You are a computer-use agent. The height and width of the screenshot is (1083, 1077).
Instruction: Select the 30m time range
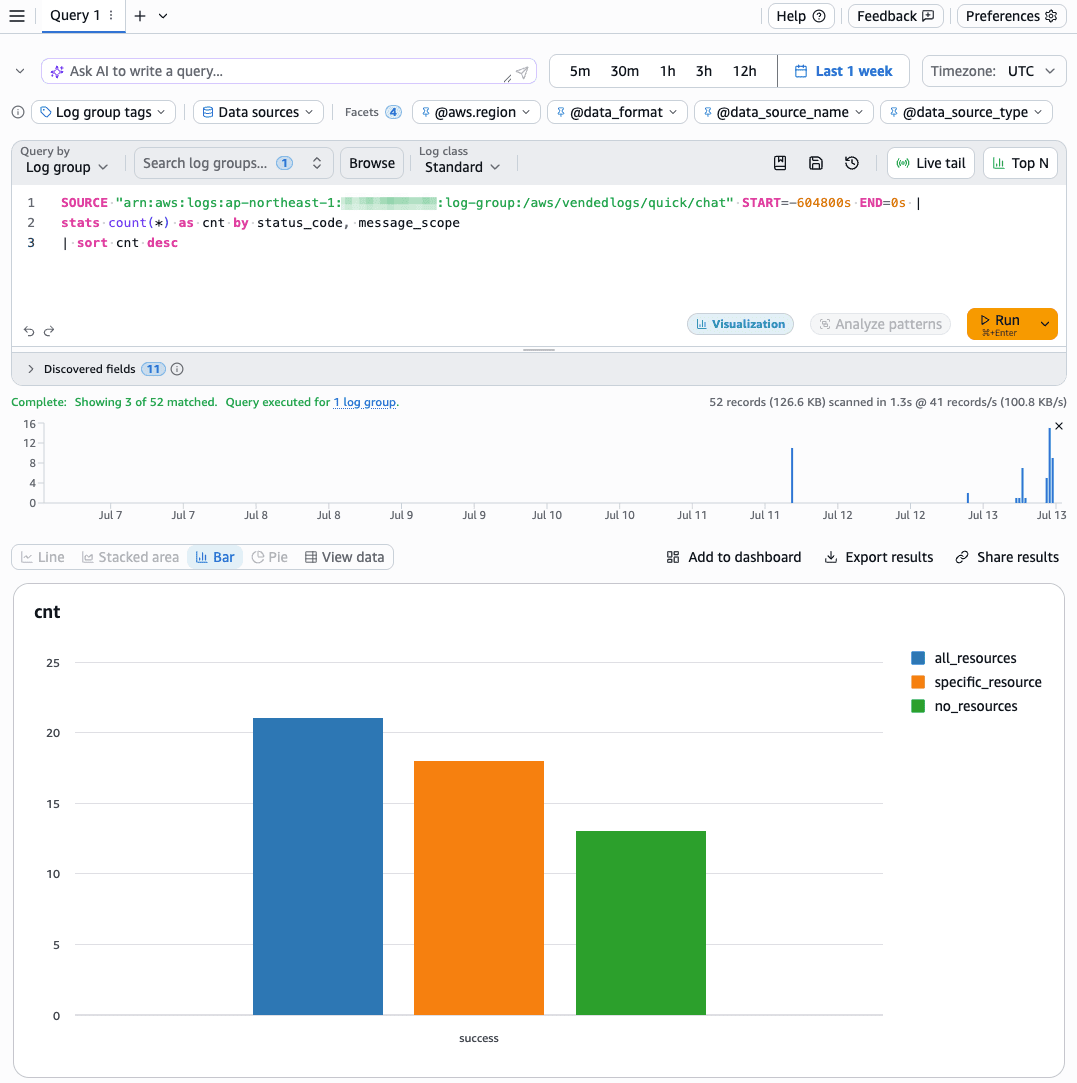(x=625, y=71)
